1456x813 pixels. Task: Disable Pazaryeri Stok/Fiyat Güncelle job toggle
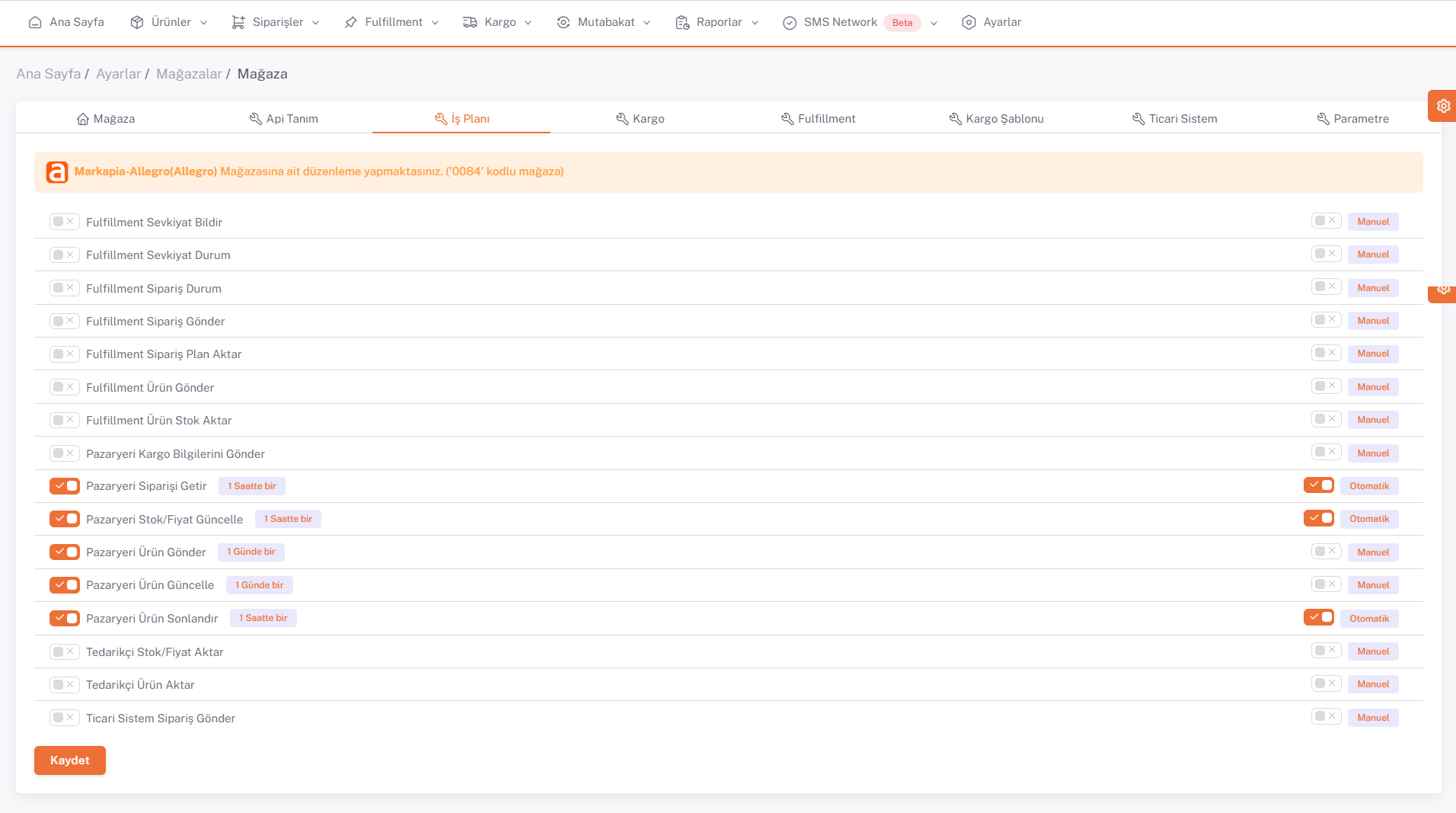pos(65,519)
